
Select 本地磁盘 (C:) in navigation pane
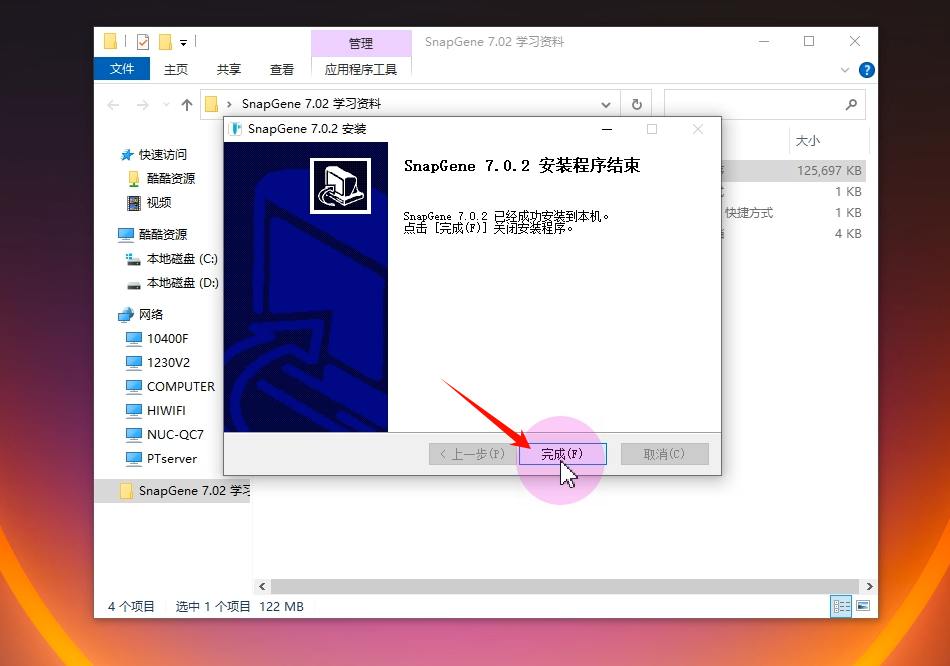181,258
